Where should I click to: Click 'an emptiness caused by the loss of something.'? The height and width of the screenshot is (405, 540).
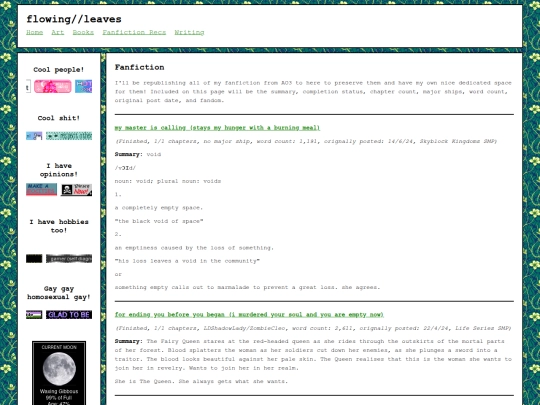[194, 248]
